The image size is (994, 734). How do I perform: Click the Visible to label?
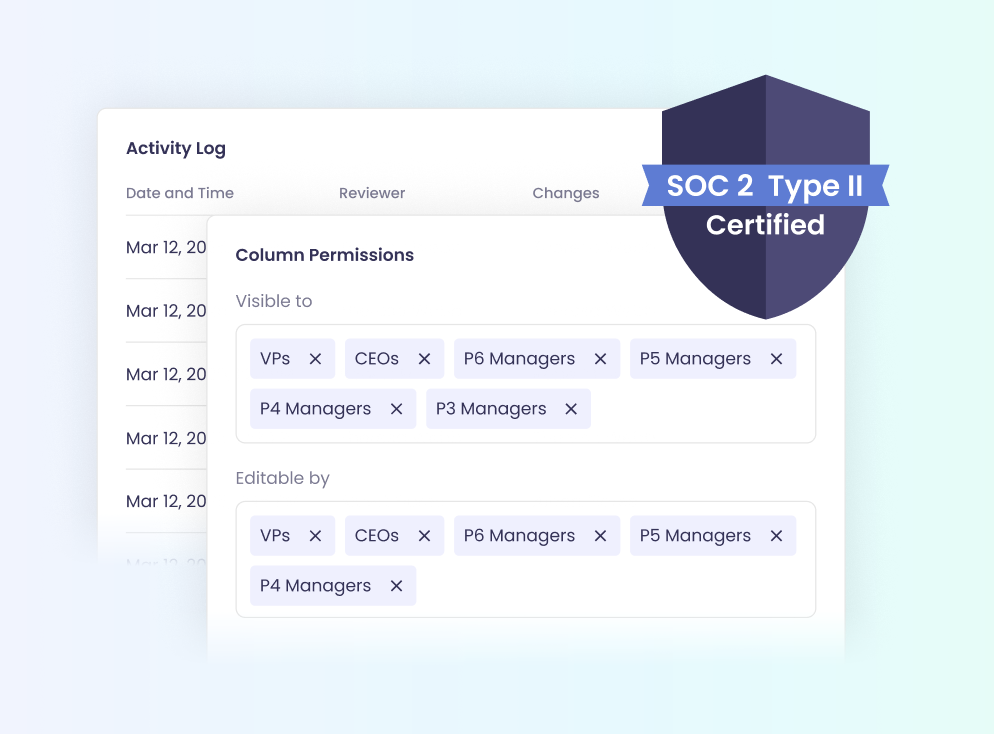coord(274,301)
